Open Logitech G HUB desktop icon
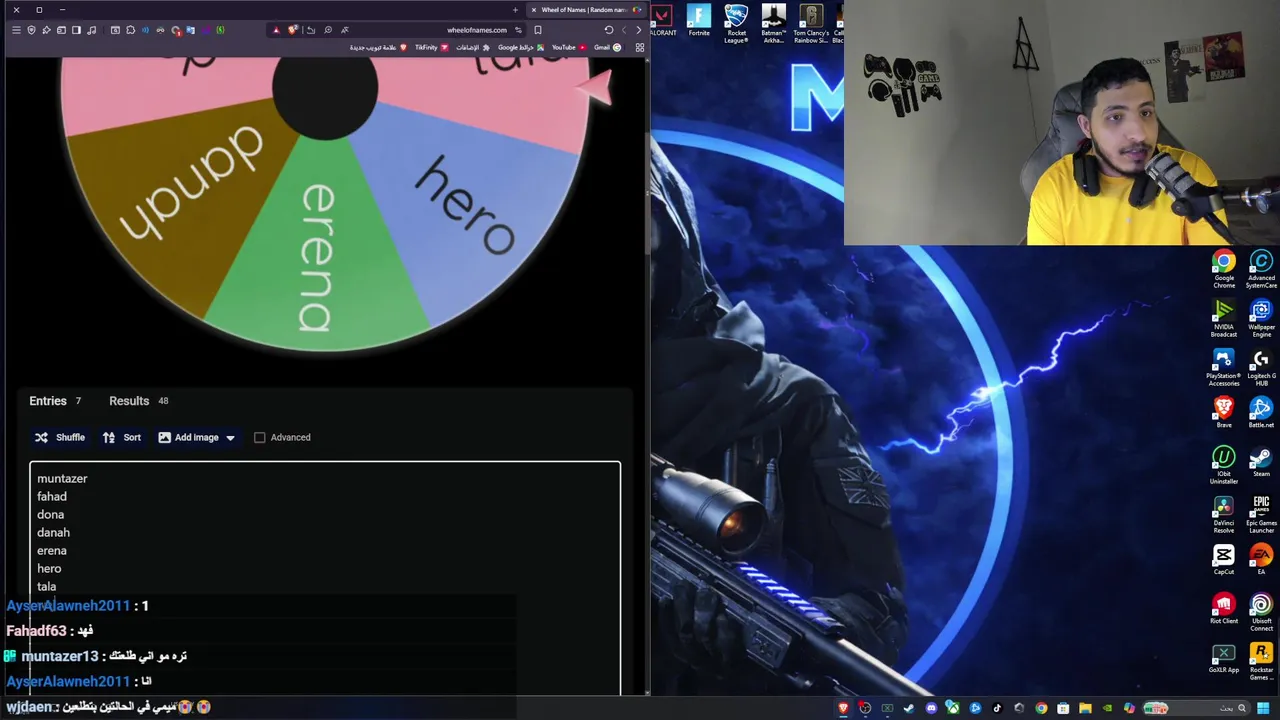 [1261, 368]
